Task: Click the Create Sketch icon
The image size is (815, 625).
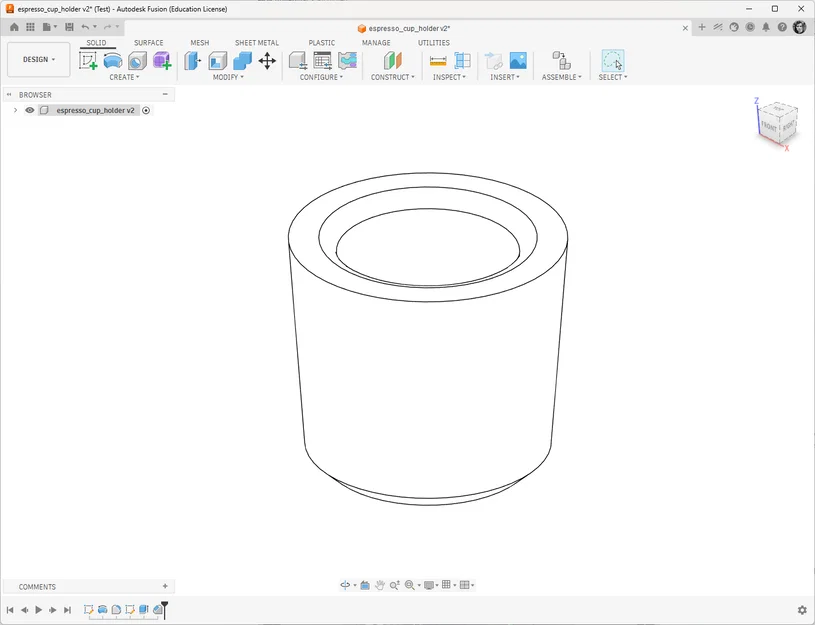Action: (x=88, y=61)
